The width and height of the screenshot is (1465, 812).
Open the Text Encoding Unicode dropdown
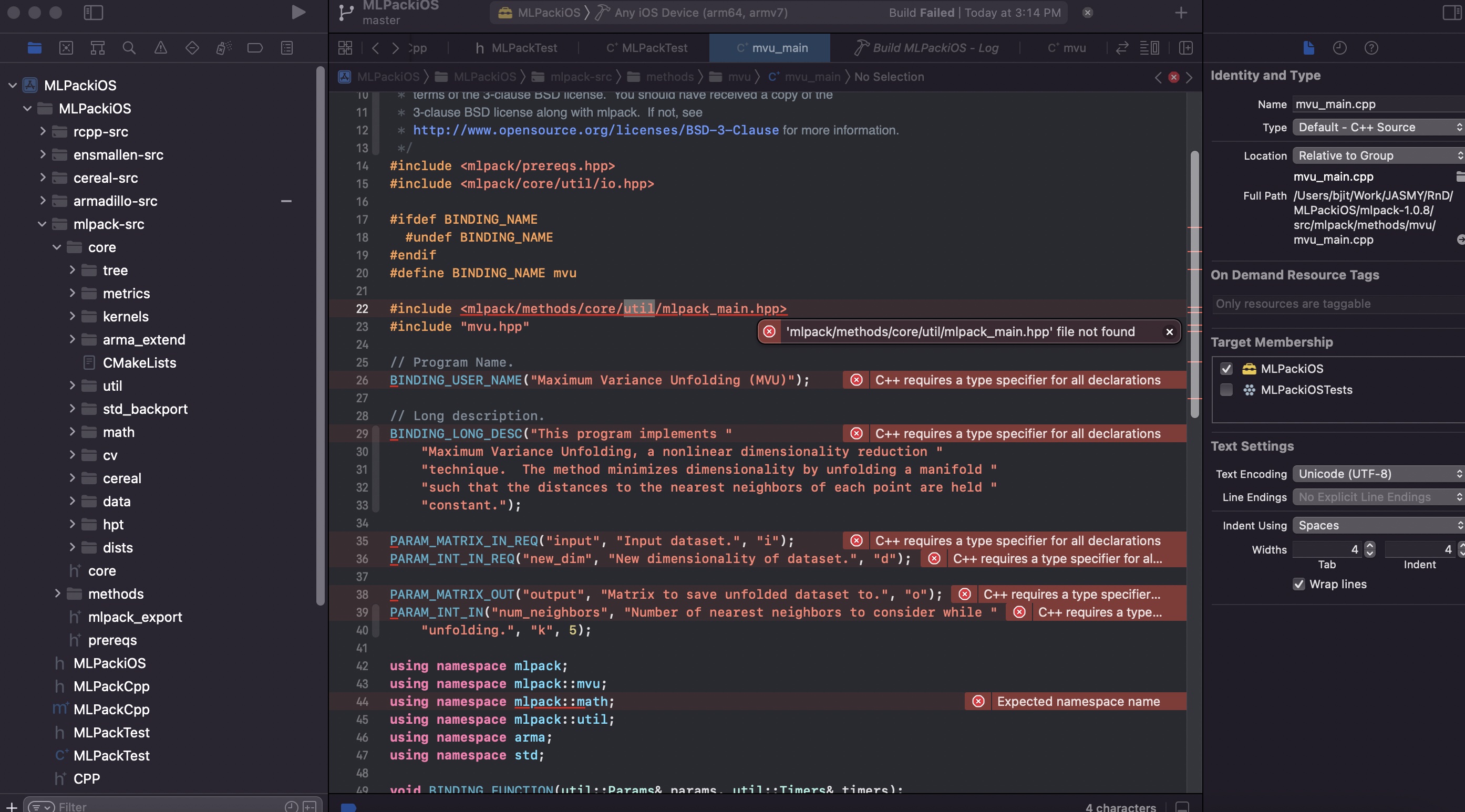(1378, 474)
